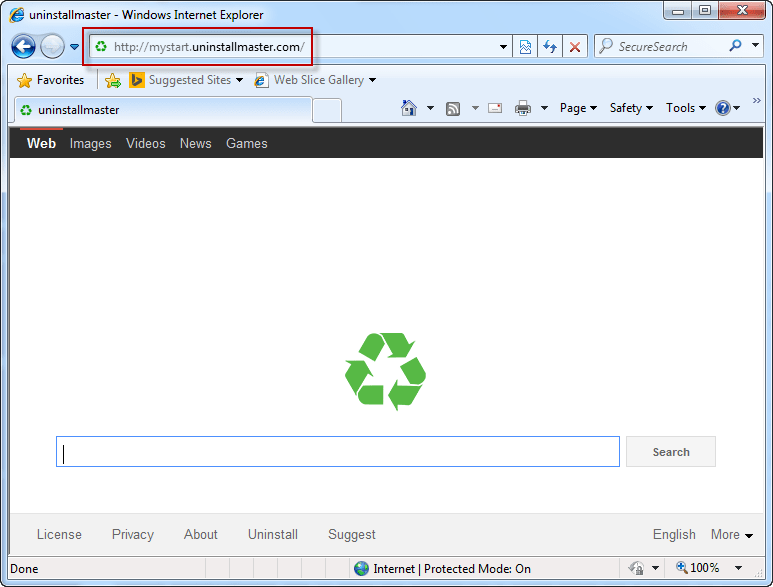Click the RSS Feeds icon
This screenshot has height=587, width=773.
[453, 108]
